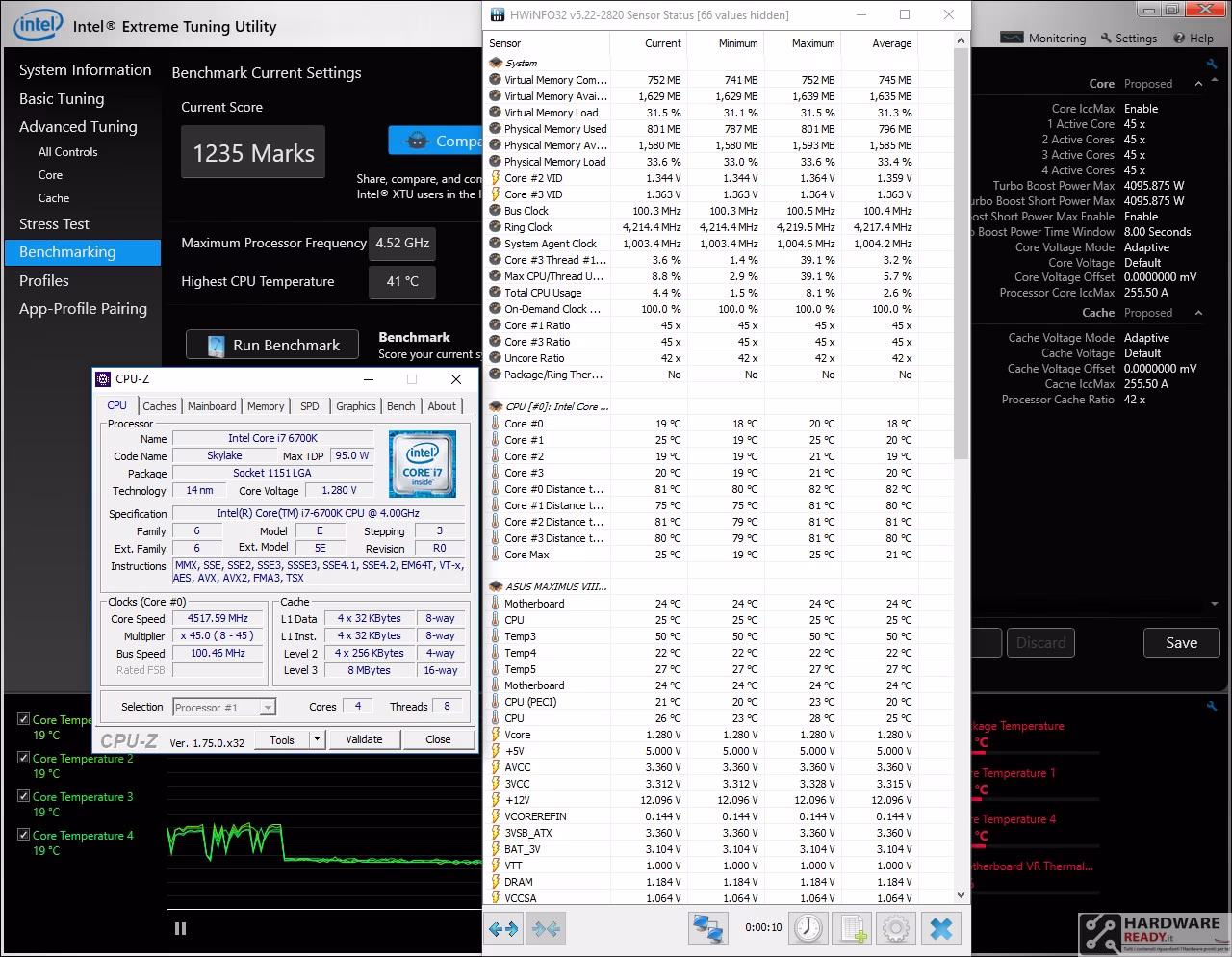Viewport: 1232px width, 957px height.
Task: Open the HWiNFO remote network computers icon
Action: 707,929
